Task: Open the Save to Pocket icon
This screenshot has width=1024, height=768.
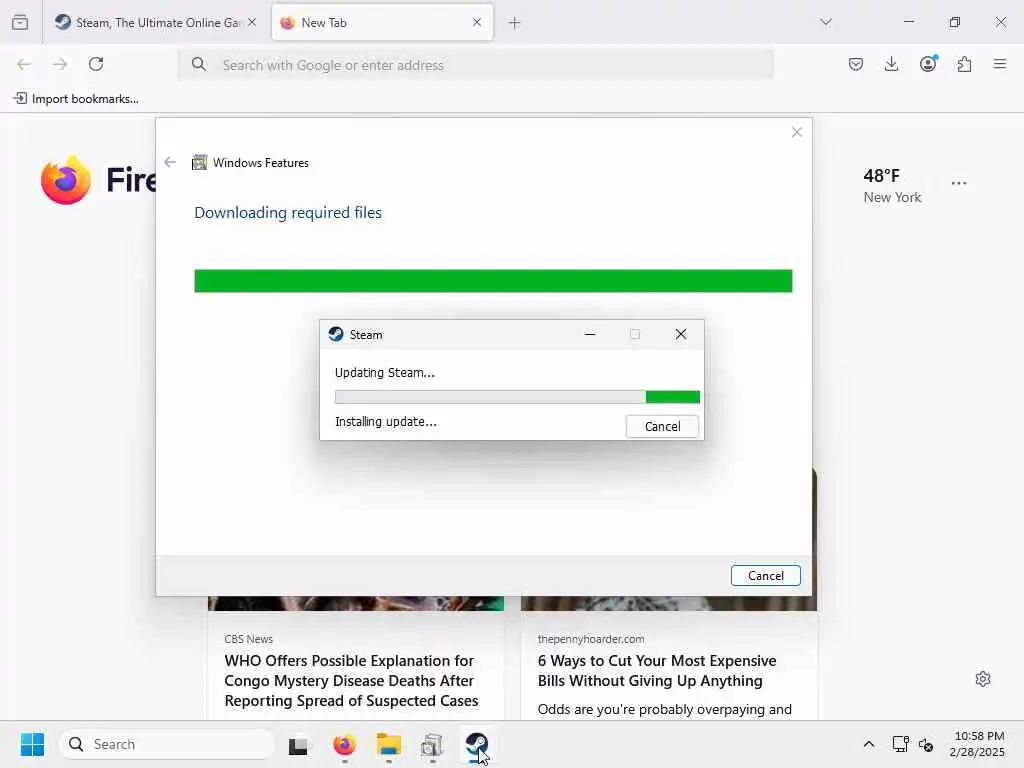Action: pos(856,64)
